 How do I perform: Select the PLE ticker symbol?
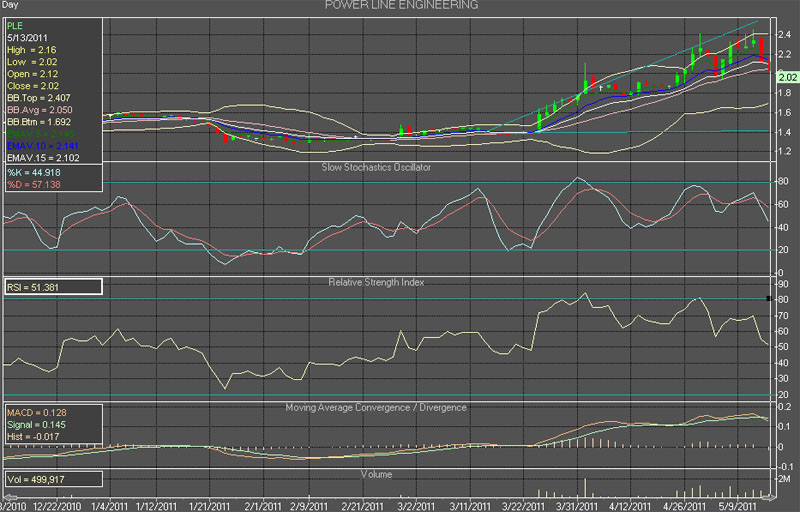[15, 25]
